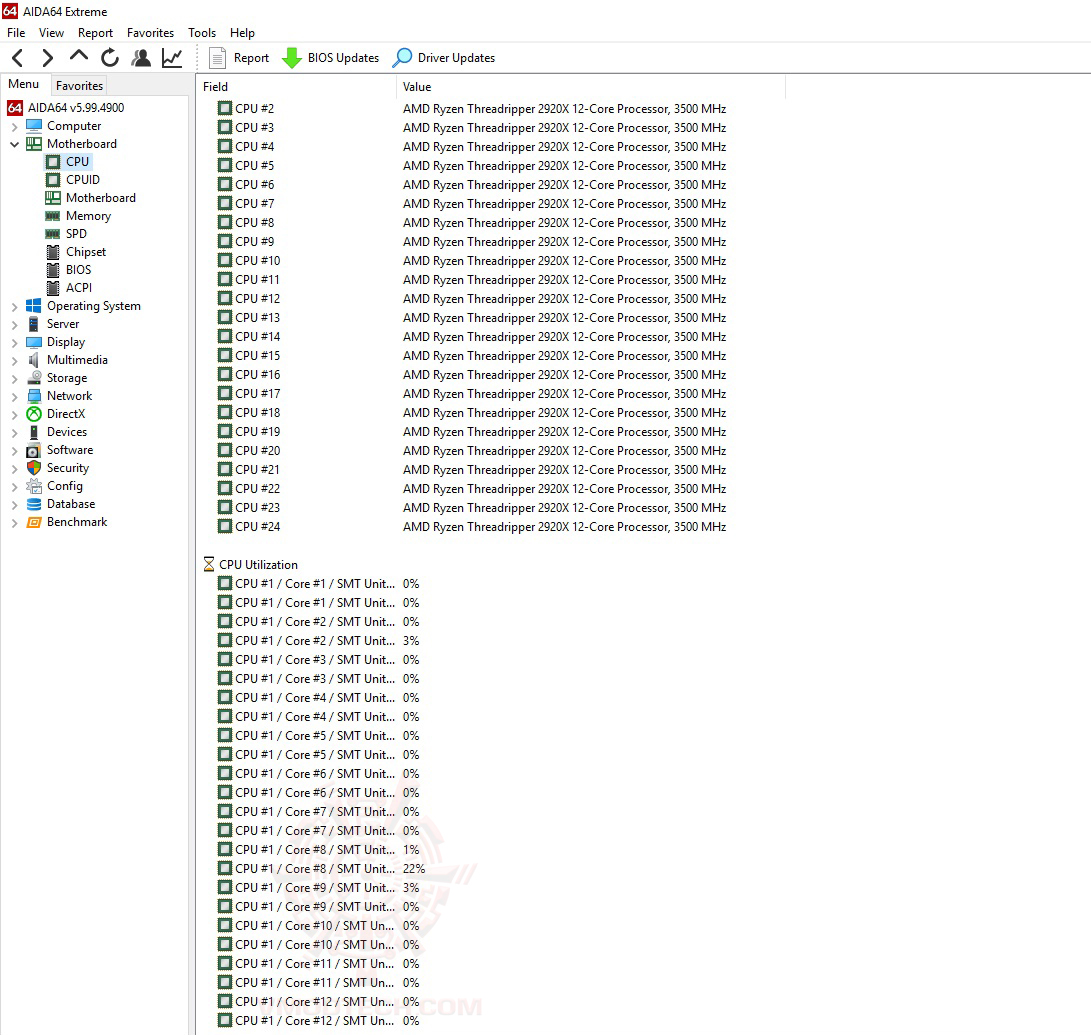
Task: Expand the Config node
Action: (15, 487)
